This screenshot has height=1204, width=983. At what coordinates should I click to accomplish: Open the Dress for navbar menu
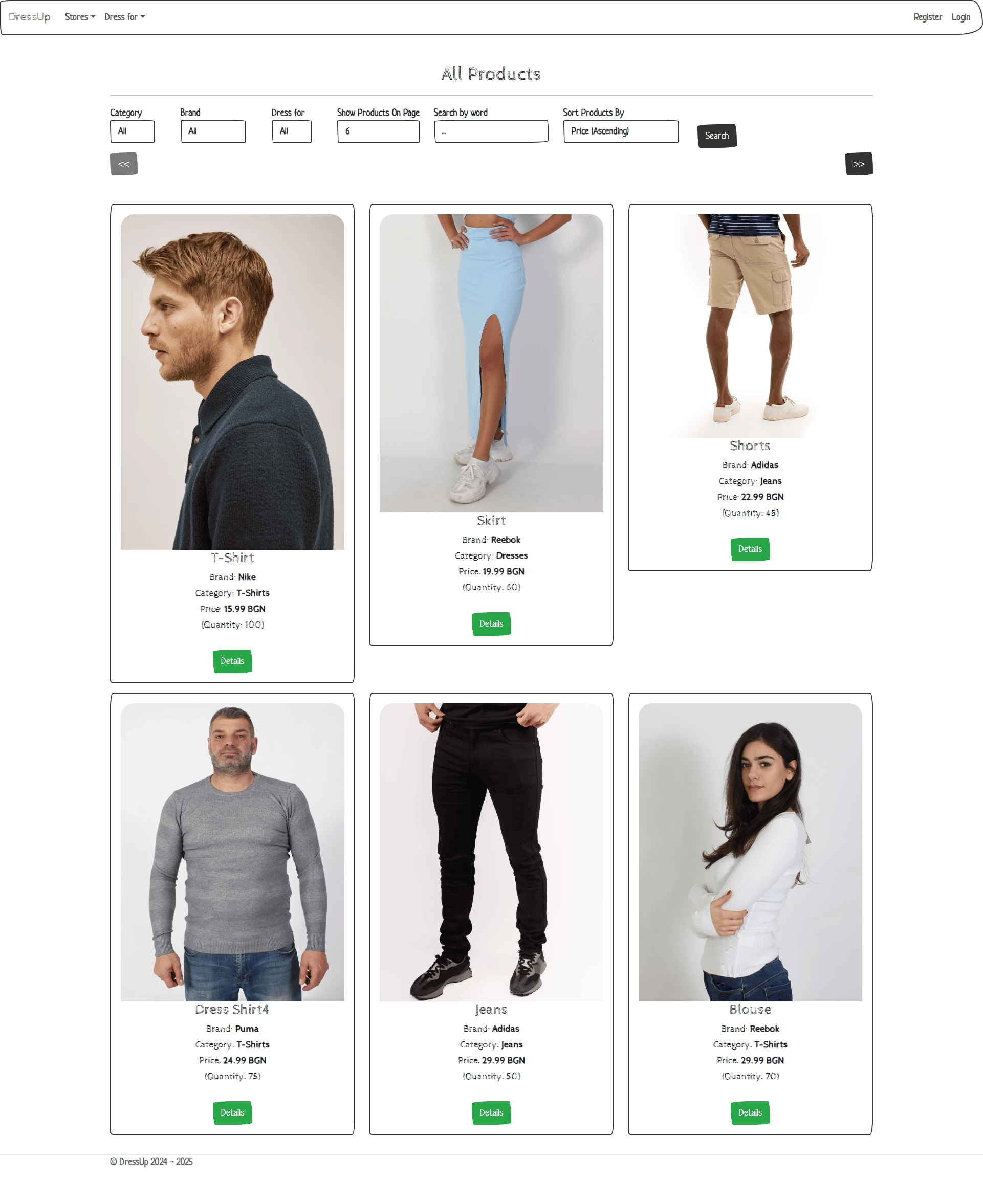[124, 17]
